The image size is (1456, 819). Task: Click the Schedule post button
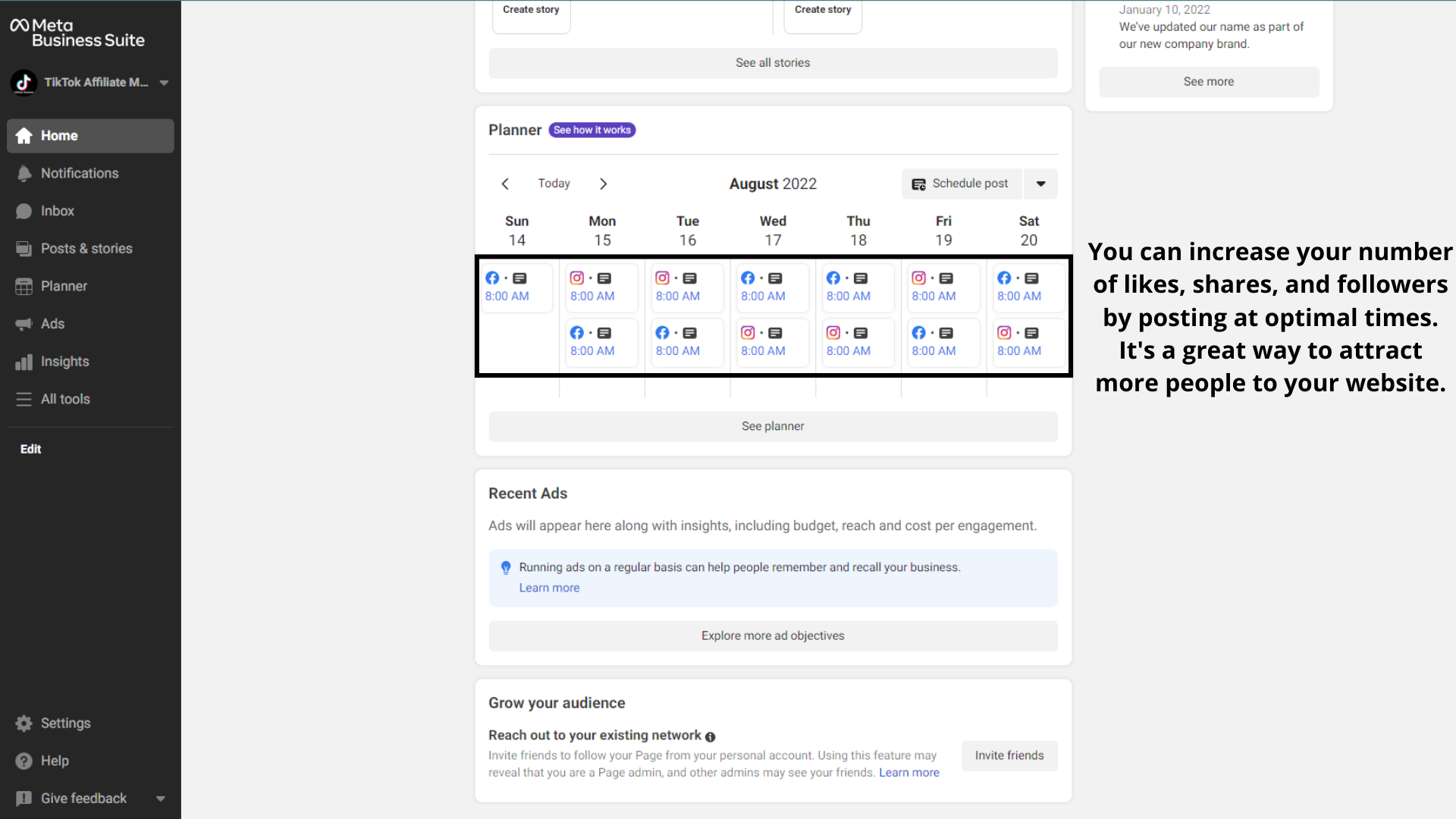tap(961, 184)
